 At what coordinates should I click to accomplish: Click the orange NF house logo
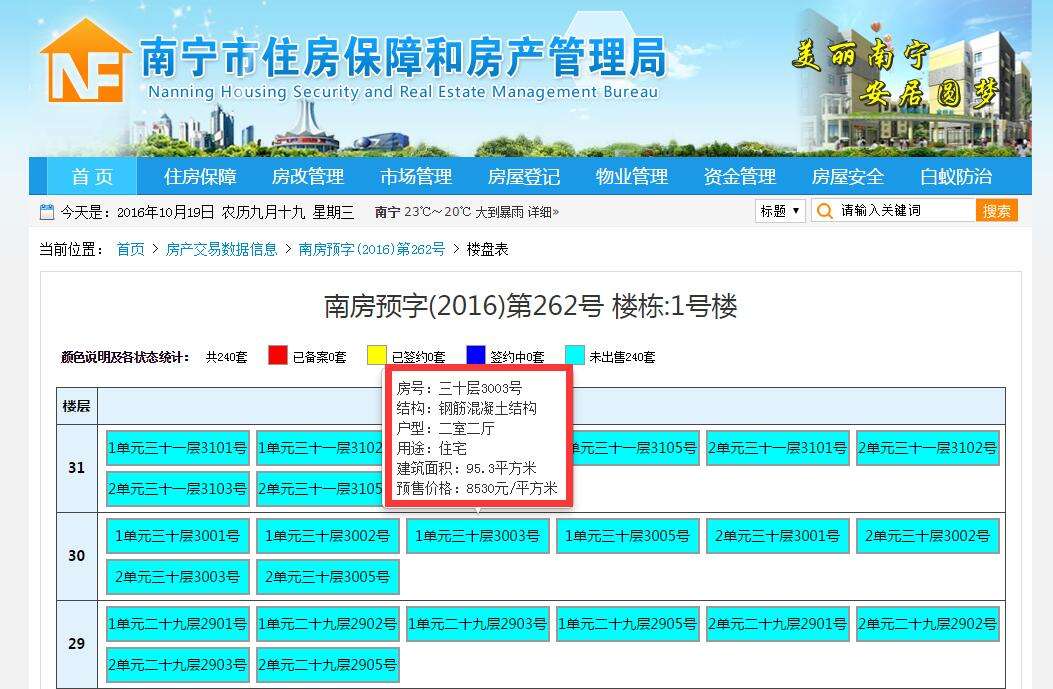click(85, 61)
